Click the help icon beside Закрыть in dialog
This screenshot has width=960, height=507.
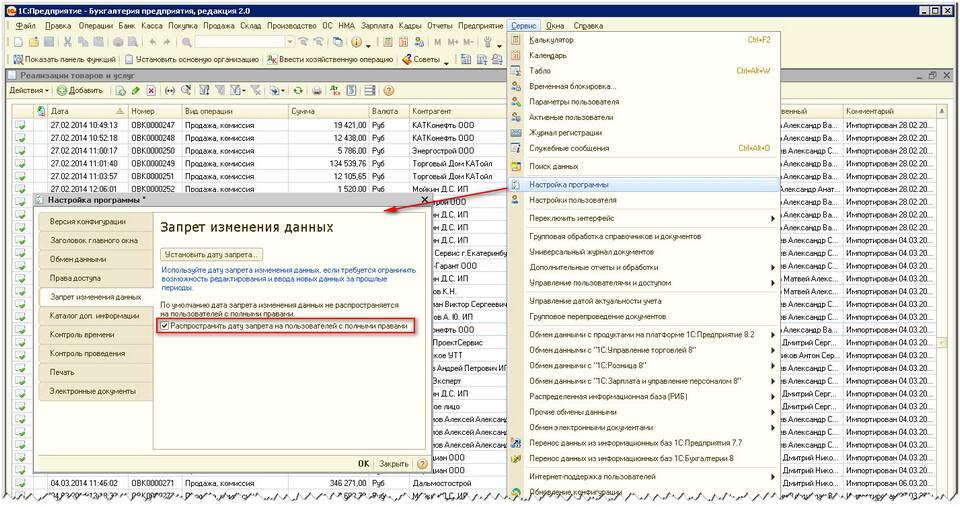[x=422, y=464]
